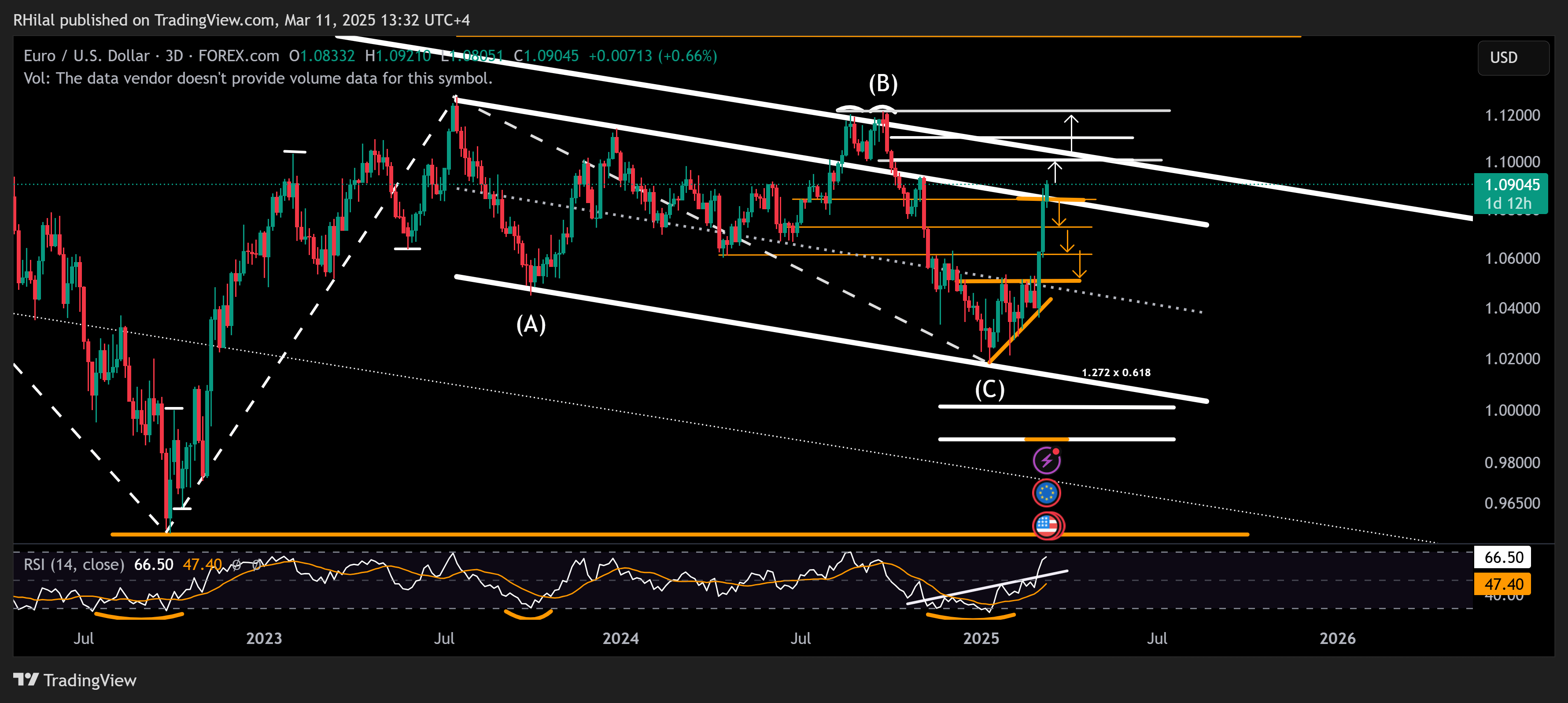This screenshot has width=1568, height=703.
Task: Open the US flag economic event marker
Action: point(1047,525)
